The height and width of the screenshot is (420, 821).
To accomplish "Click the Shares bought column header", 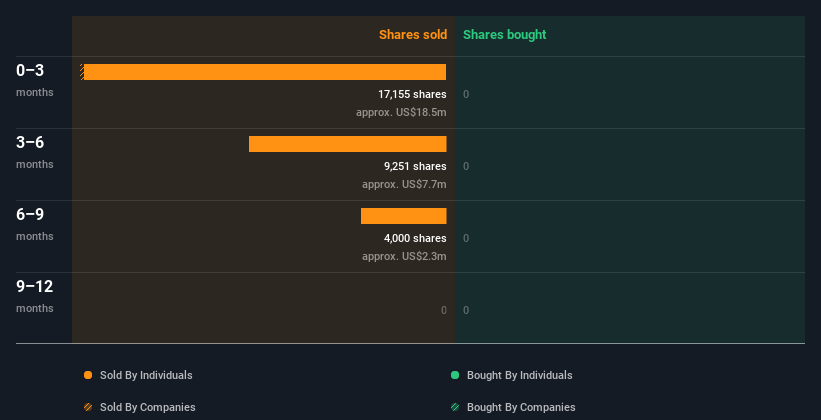I will click(x=504, y=35).
